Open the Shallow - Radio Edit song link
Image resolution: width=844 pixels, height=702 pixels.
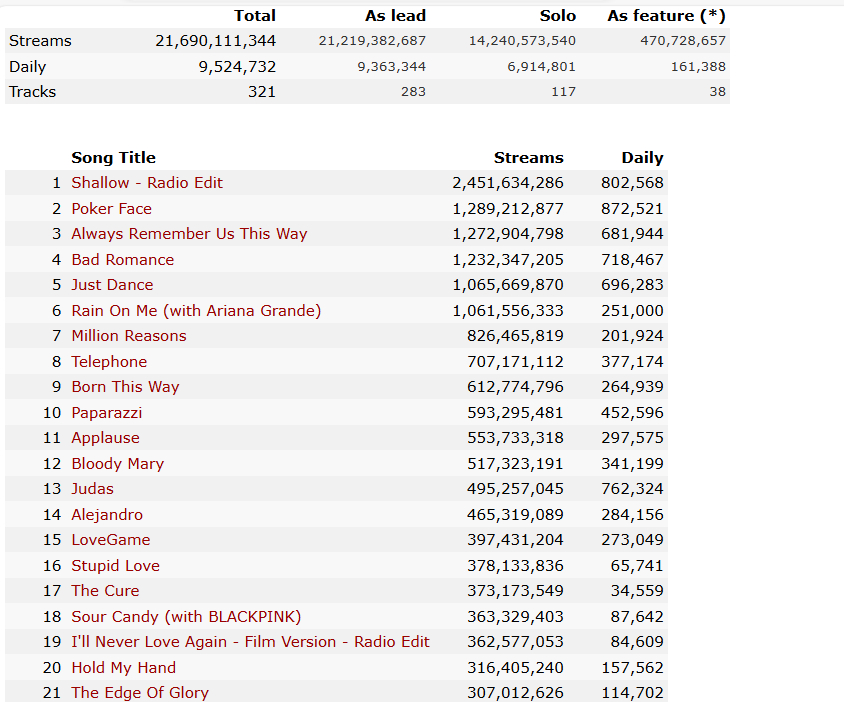point(147,182)
